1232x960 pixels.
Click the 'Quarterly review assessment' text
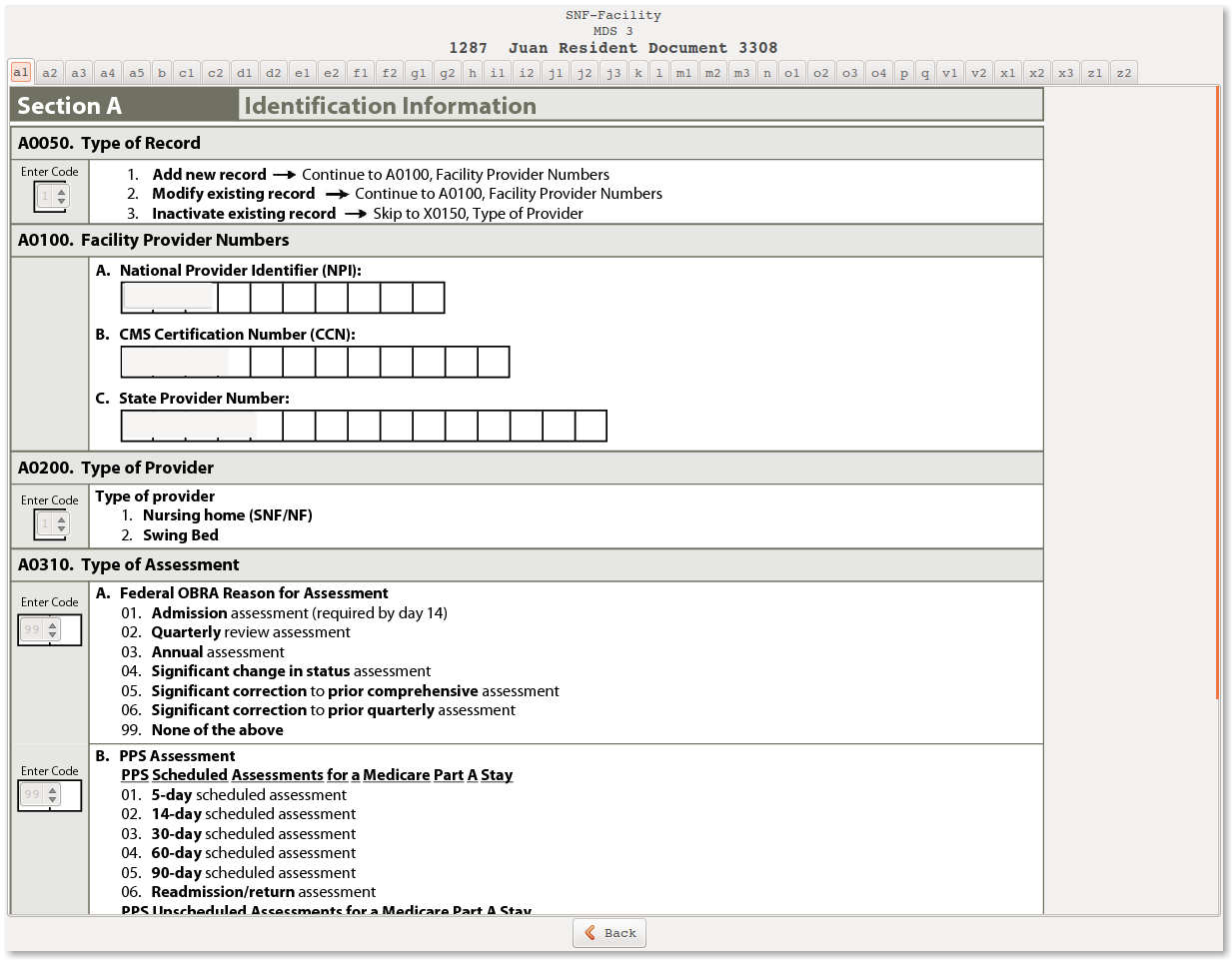tap(251, 632)
